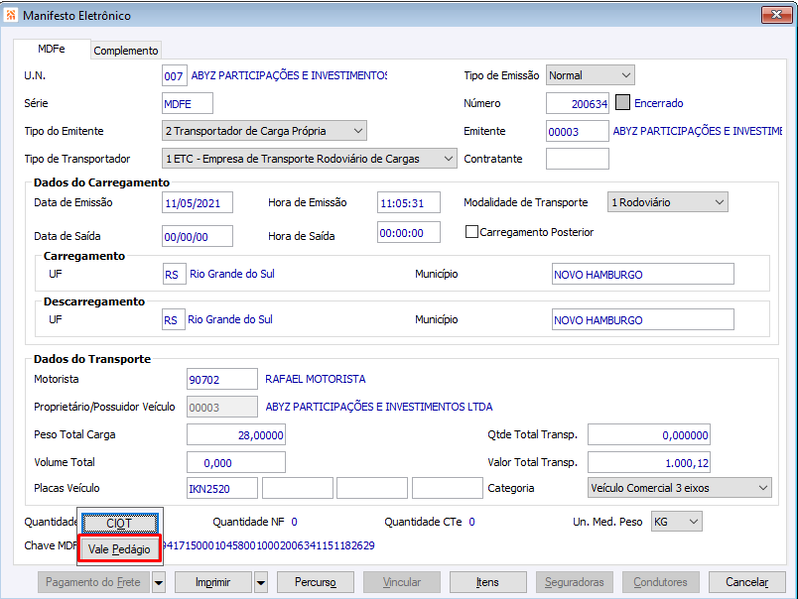
Task: Open the Categoria vehicle dropdown
Action: tap(679, 488)
